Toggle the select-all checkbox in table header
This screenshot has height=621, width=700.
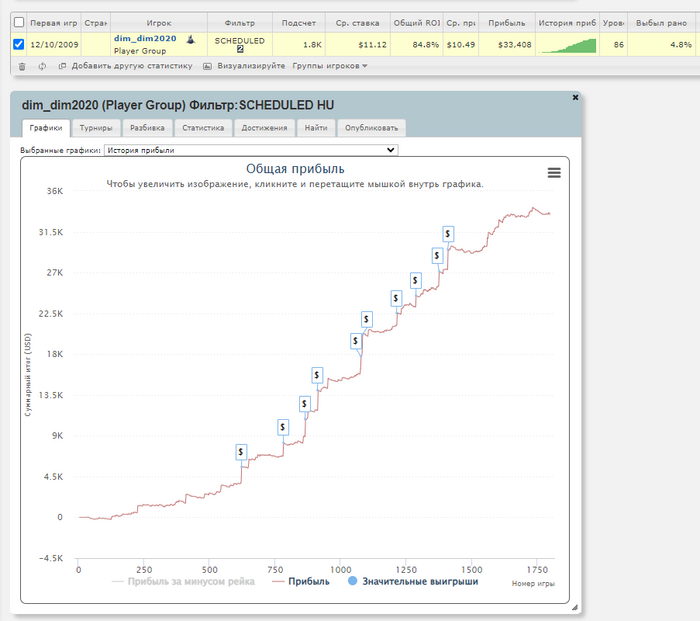click(x=18, y=21)
